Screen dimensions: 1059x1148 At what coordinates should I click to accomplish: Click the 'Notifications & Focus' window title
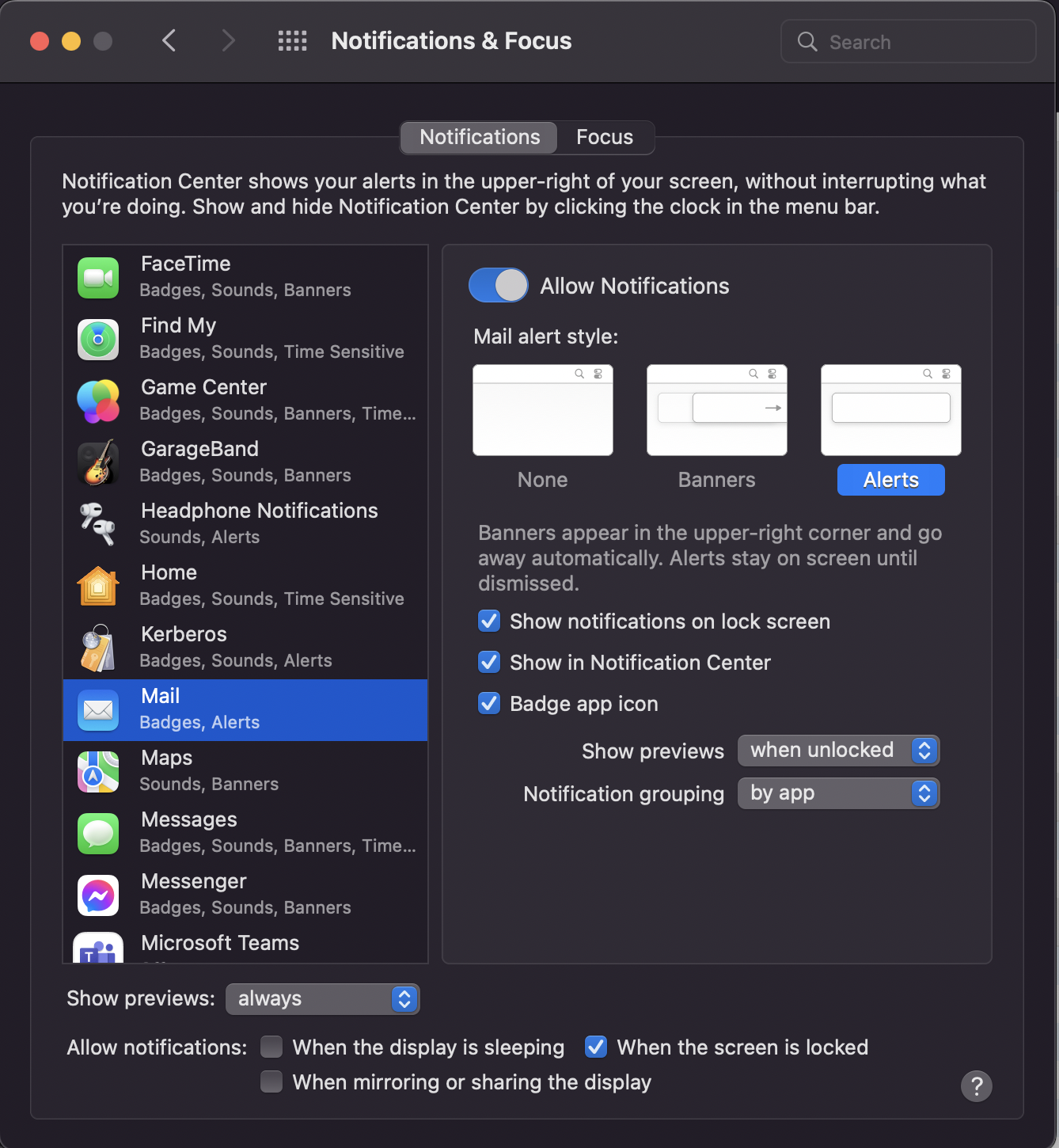(451, 40)
